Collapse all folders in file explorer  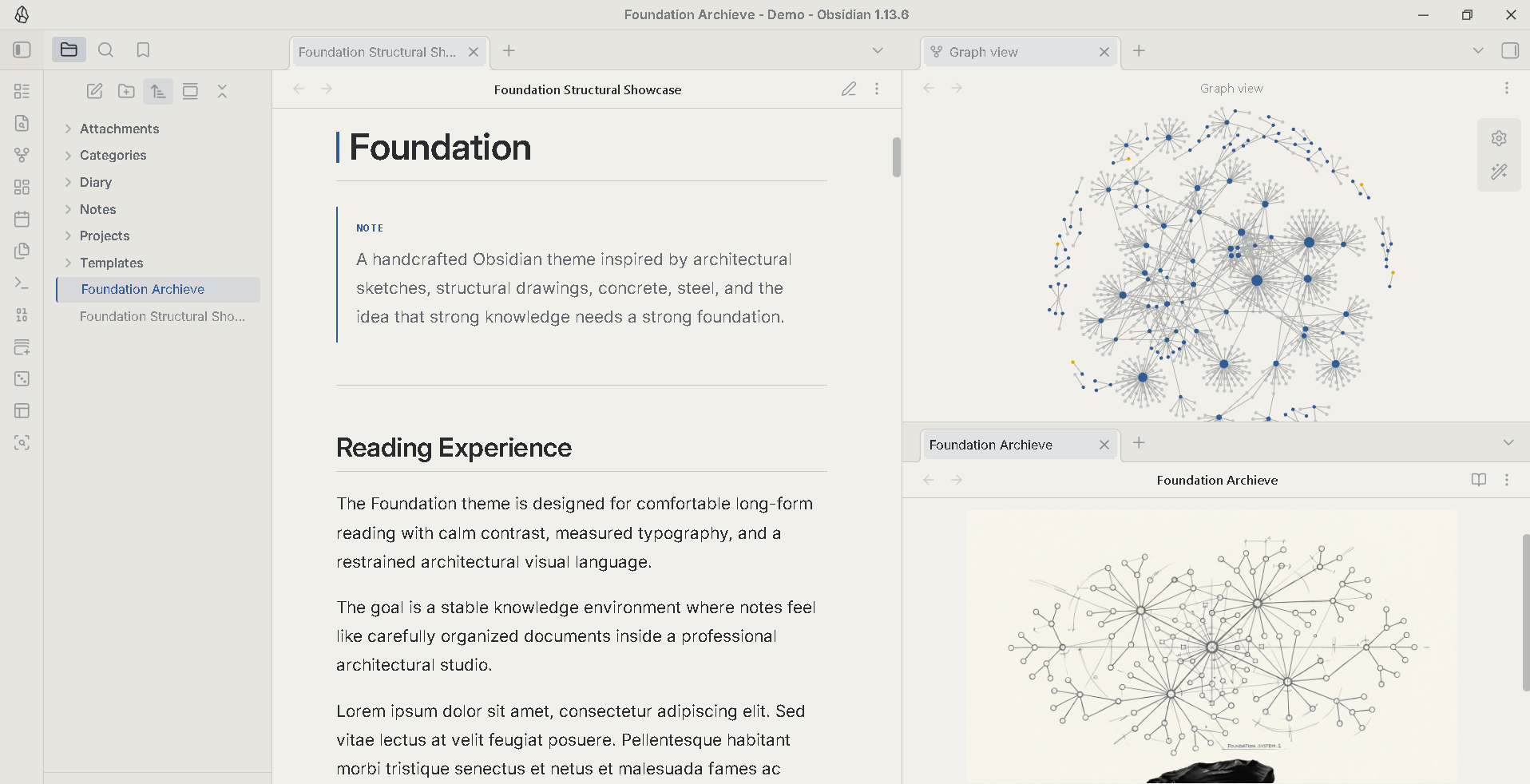pyautogui.click(x=222, y=91)
